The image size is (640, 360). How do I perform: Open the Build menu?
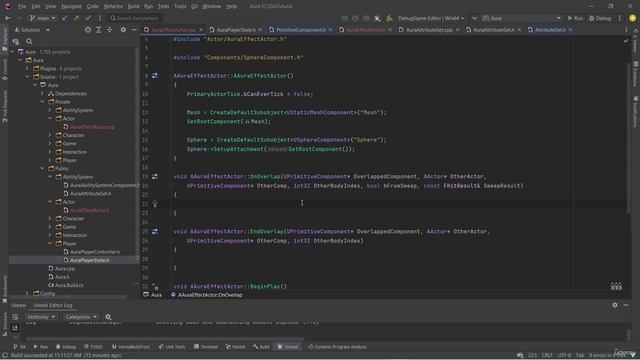(133, 6)
